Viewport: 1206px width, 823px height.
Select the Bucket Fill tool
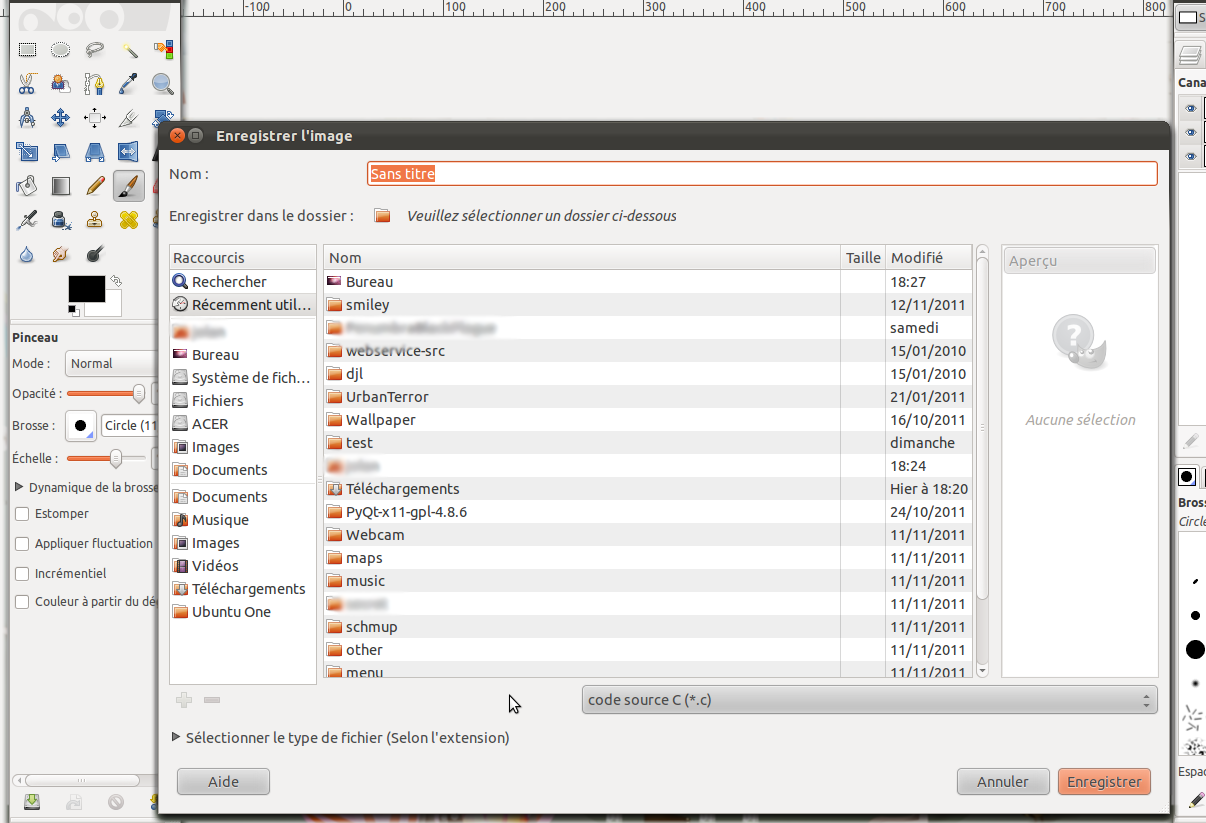click(x=28, y=186)
